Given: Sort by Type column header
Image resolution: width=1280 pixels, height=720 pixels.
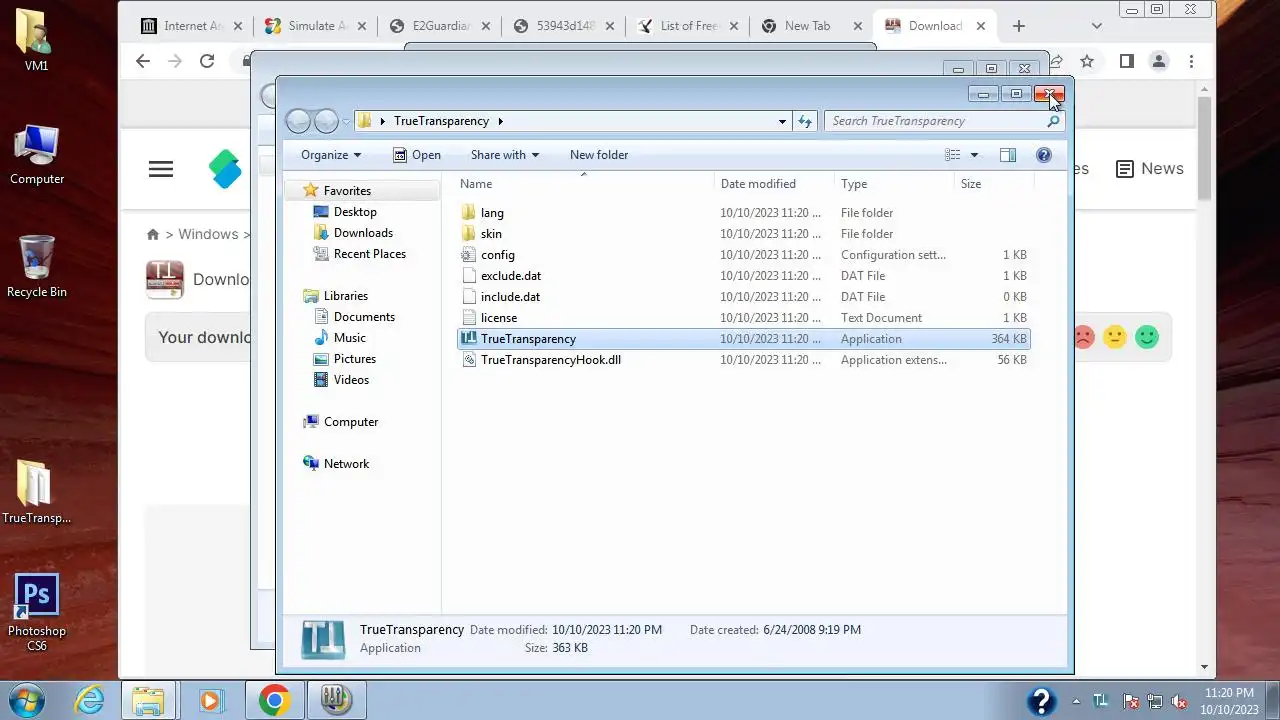Looking at the screenshot, I should pos(894,184).
